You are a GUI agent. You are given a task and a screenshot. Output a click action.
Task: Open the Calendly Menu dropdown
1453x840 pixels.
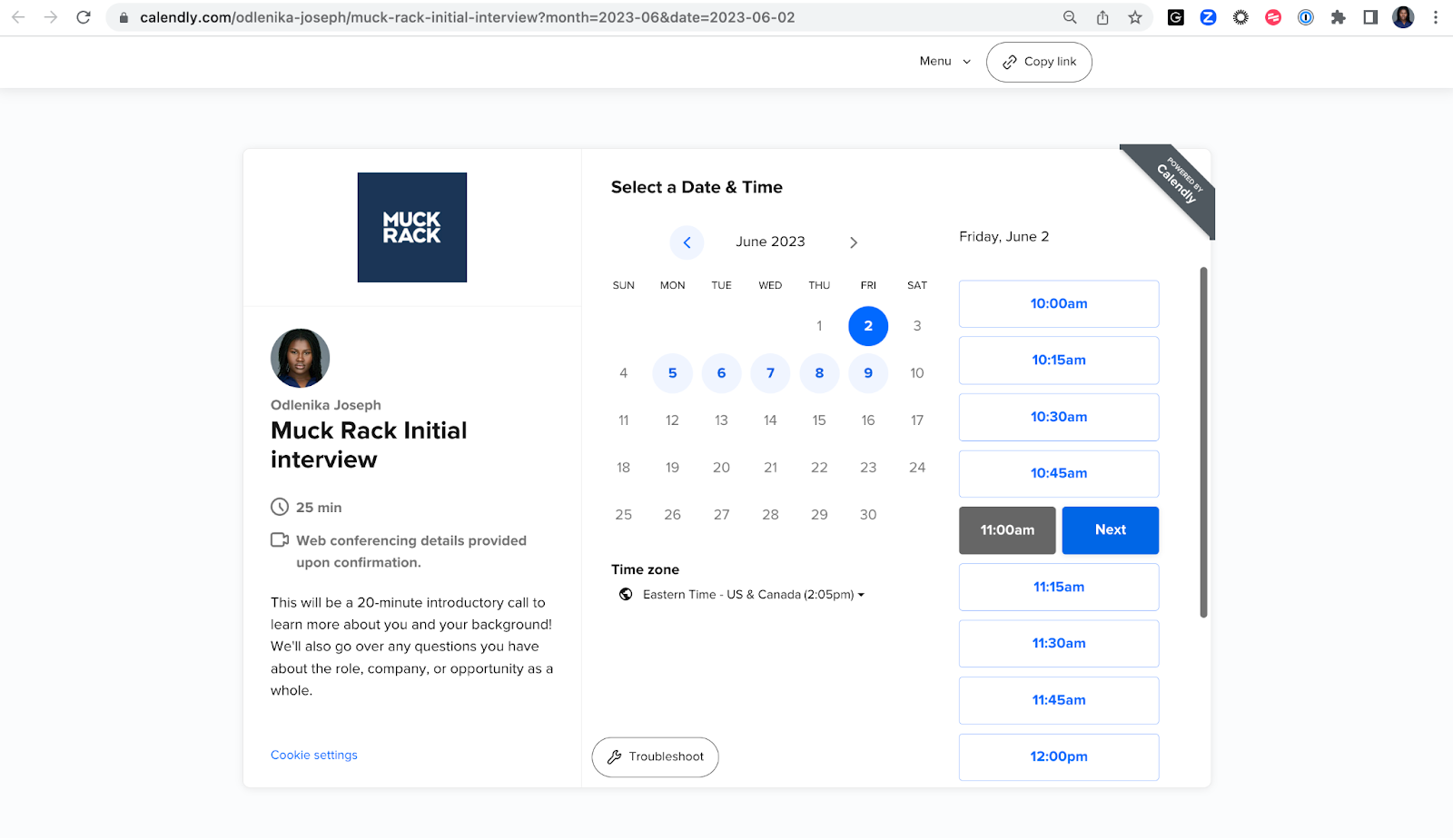[x=944, y=61]
